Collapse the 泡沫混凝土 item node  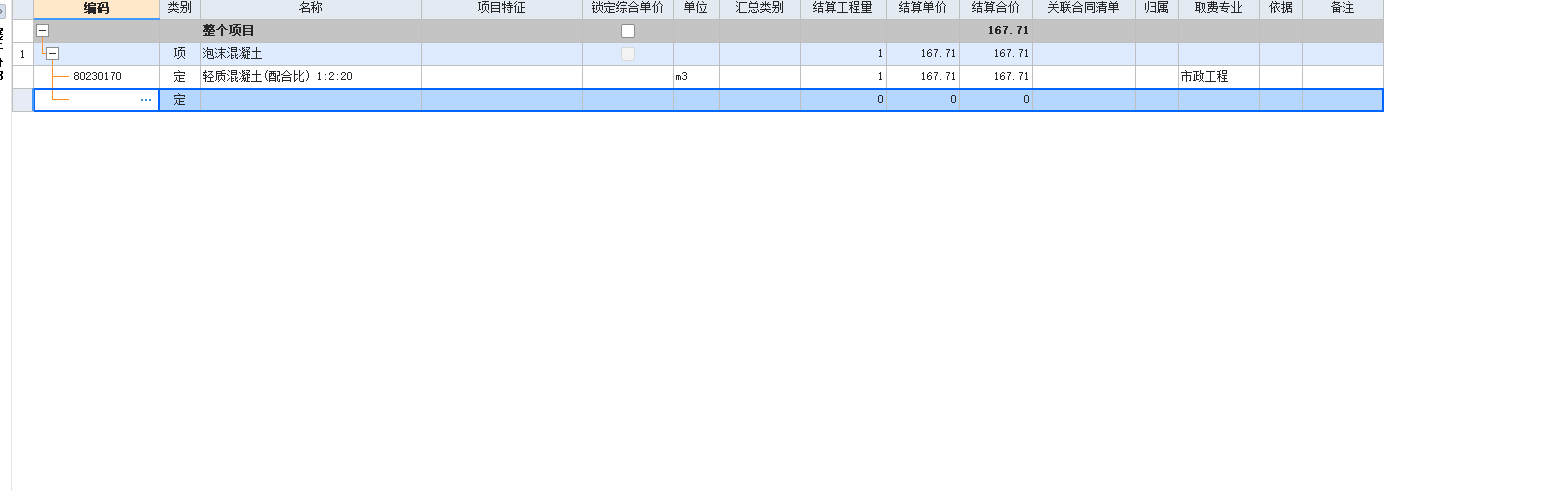point(52,54)
